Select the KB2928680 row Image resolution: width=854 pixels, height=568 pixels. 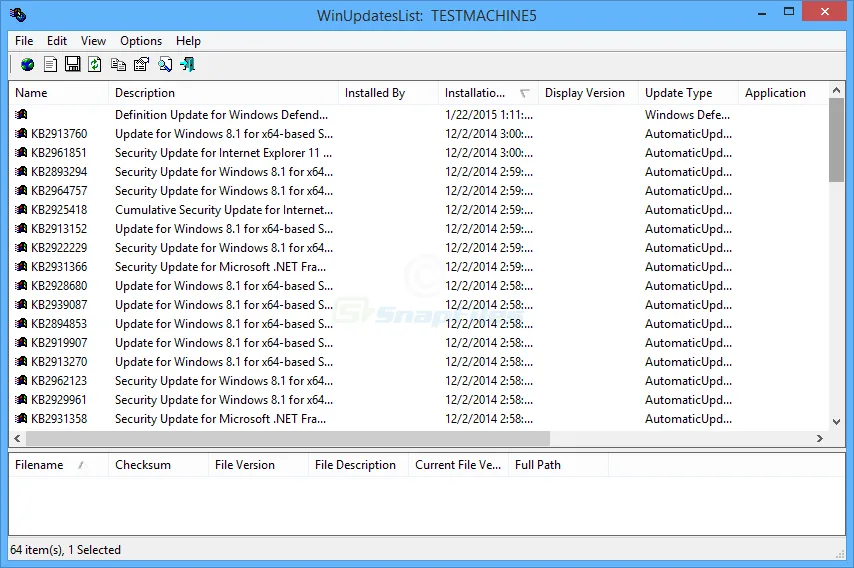pyautogui.click(x=419, y=285)
